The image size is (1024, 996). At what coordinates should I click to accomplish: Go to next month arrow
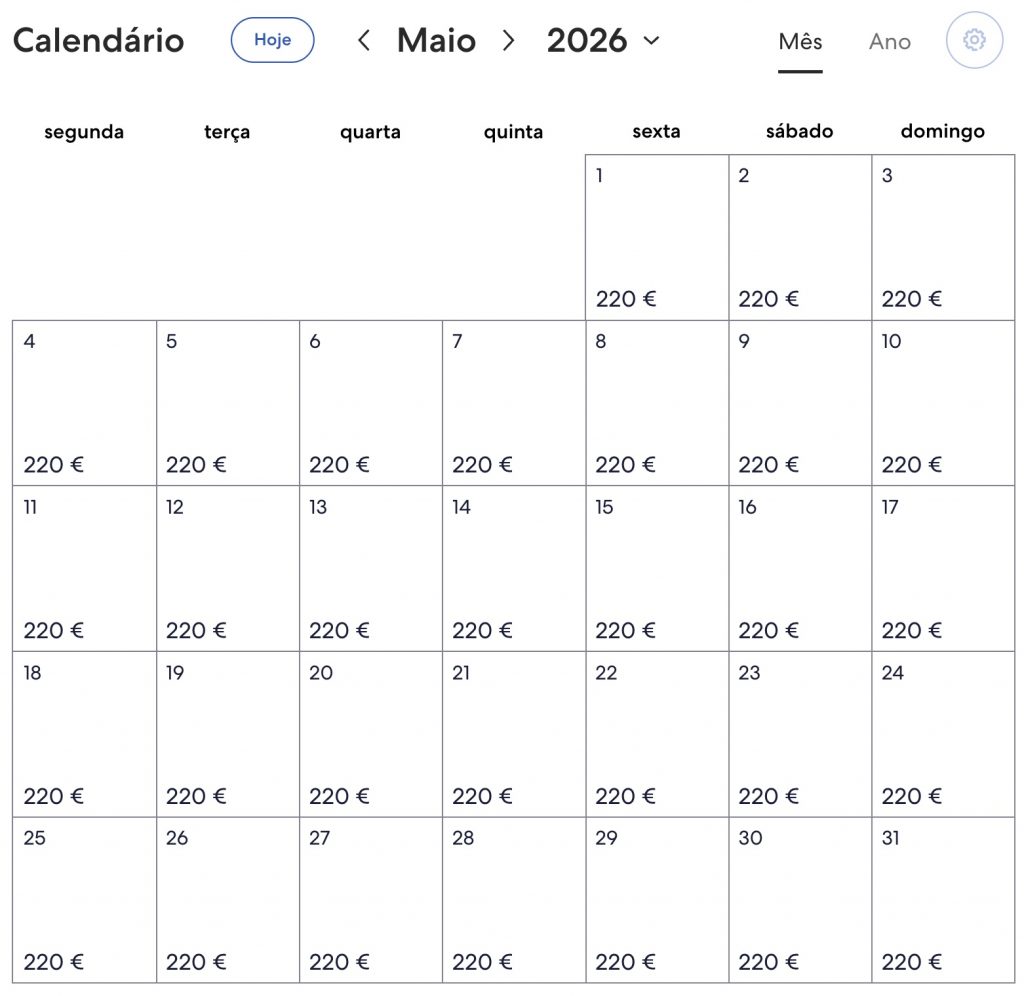point(508,40)
